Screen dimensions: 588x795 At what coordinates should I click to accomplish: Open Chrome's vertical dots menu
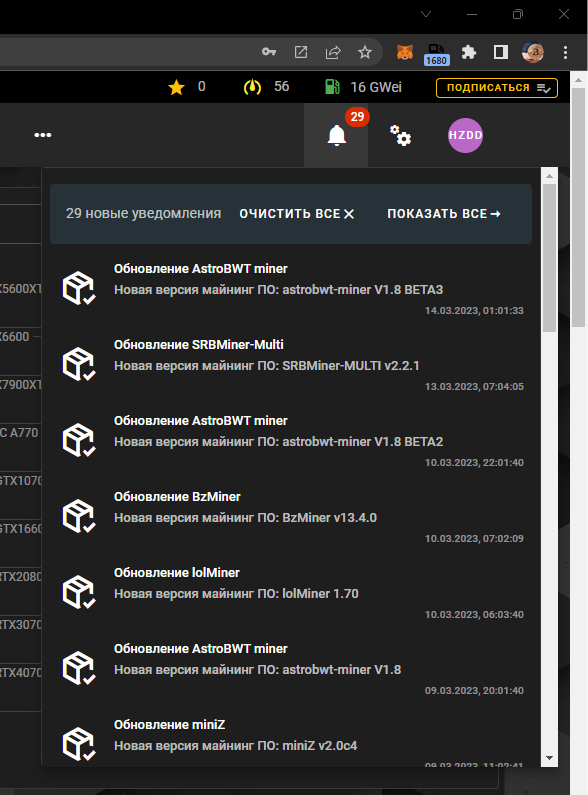(565, 52)
